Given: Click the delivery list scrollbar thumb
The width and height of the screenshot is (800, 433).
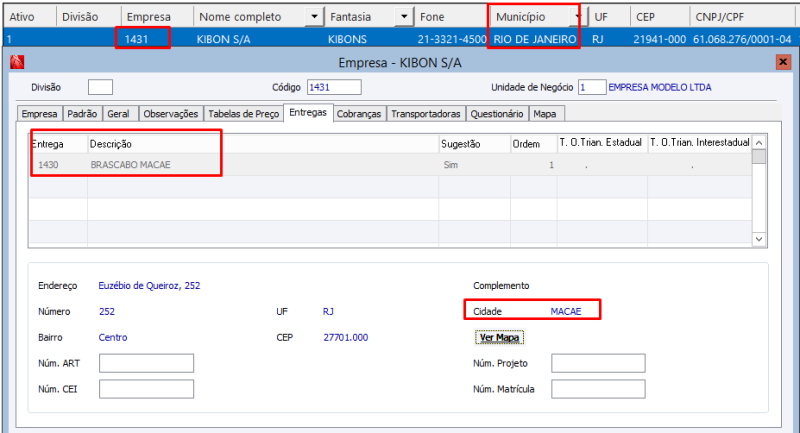Looking at the screenshot, I should point(759,157).
